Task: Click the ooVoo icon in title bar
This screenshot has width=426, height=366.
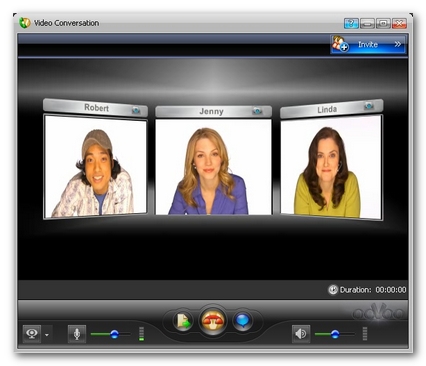Action: coord(25,23)
